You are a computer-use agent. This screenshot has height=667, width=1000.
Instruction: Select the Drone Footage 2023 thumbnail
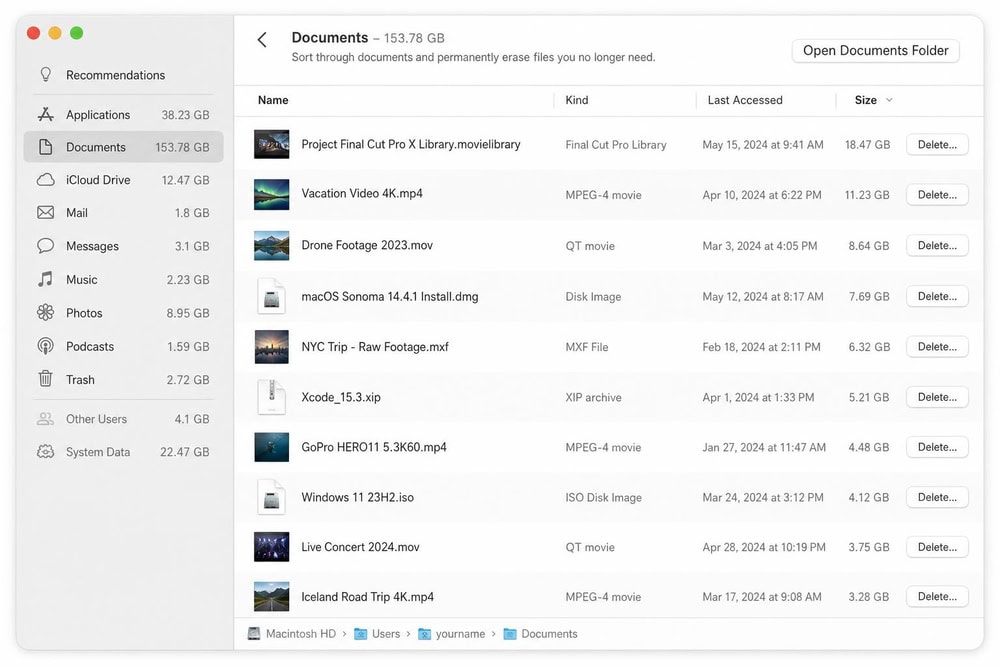pos(271,246)
